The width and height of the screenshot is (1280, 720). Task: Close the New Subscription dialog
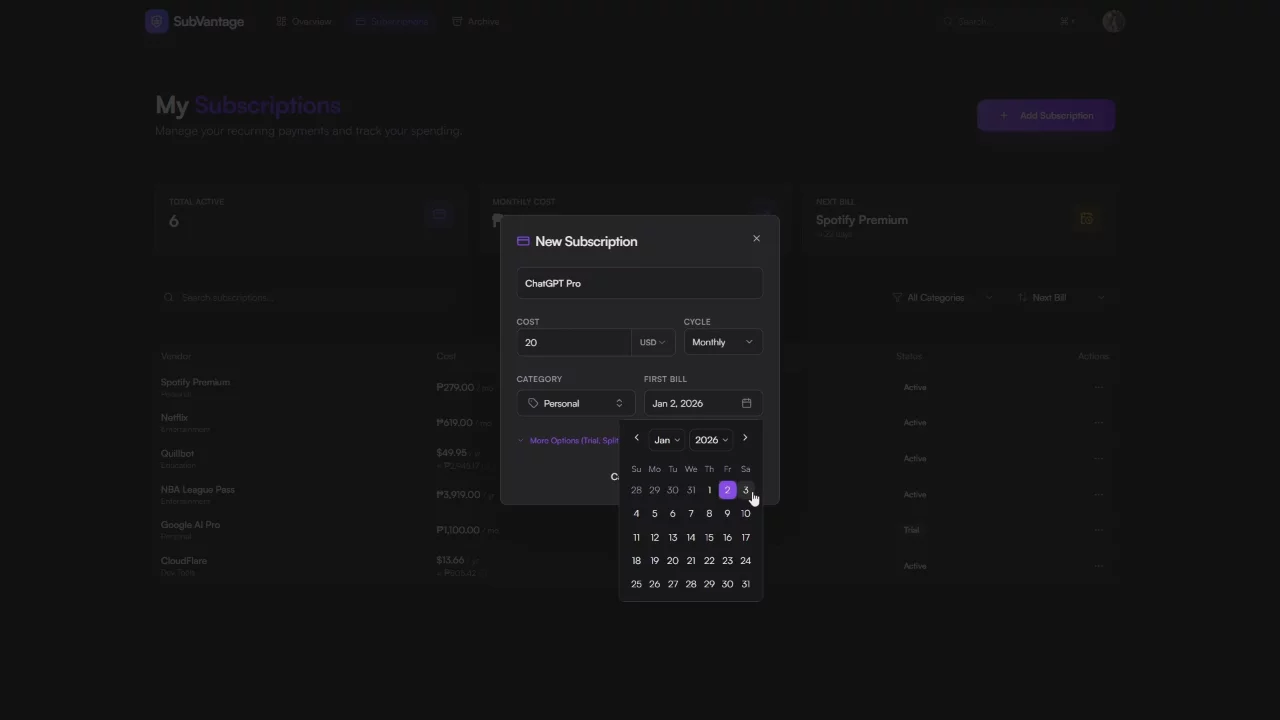click(756, 238)
